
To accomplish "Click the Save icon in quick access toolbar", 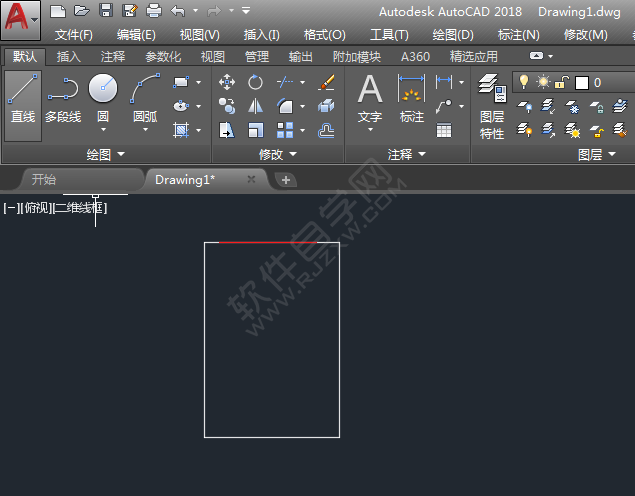I will click(x=106, y=11).
